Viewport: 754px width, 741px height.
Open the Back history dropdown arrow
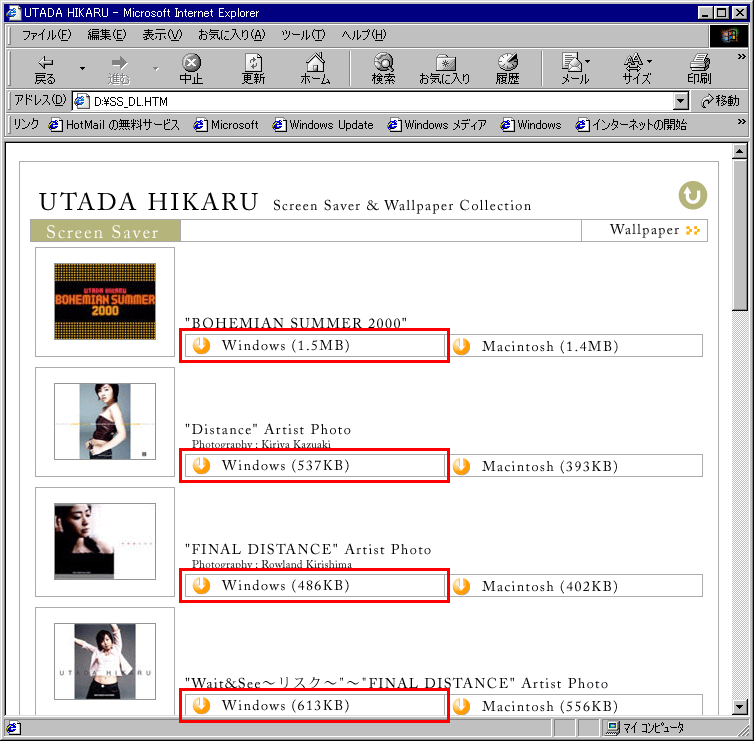[x=82, y=69]
